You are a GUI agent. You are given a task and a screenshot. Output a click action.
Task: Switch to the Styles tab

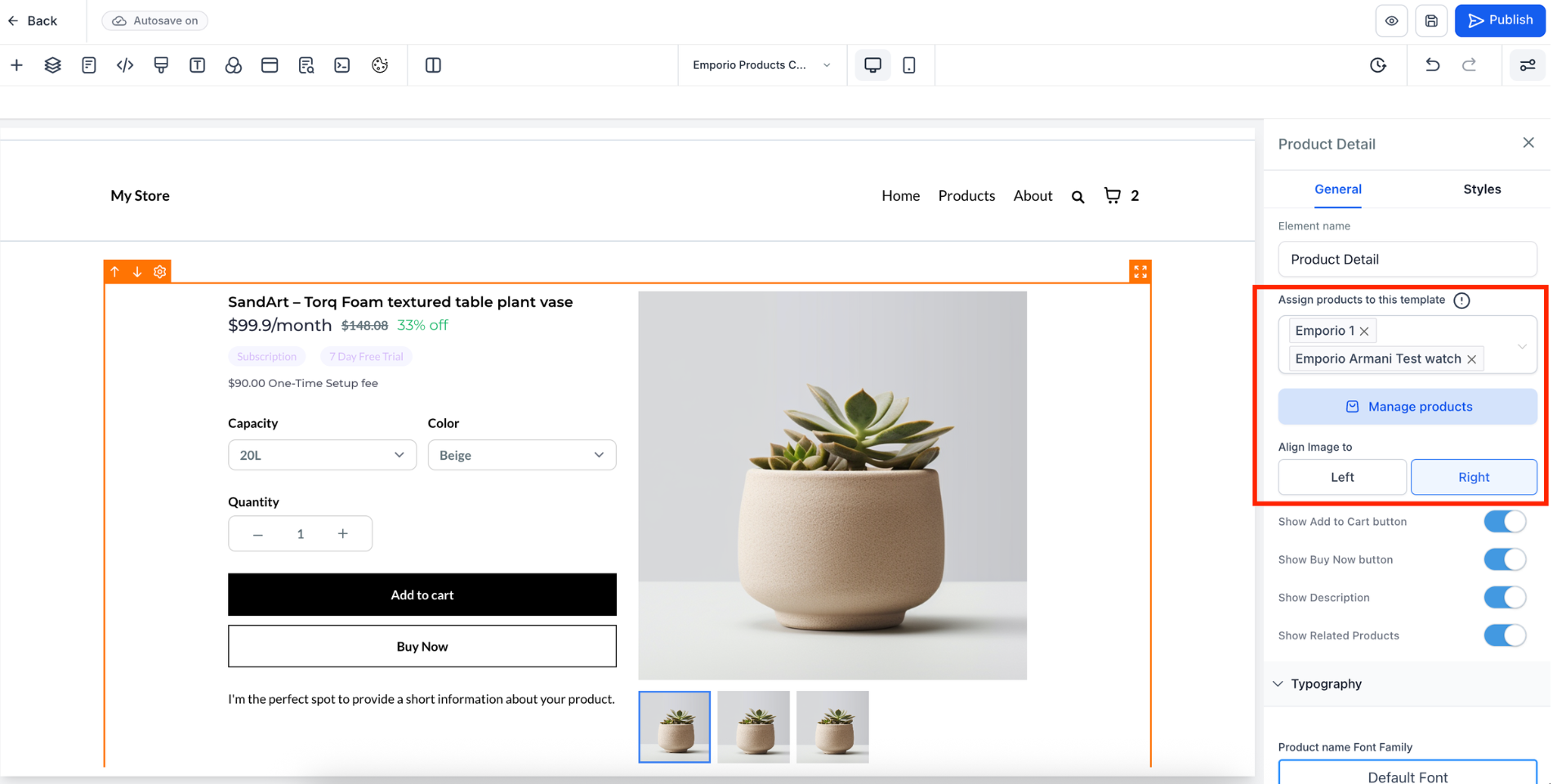[x=1482, y=189]
